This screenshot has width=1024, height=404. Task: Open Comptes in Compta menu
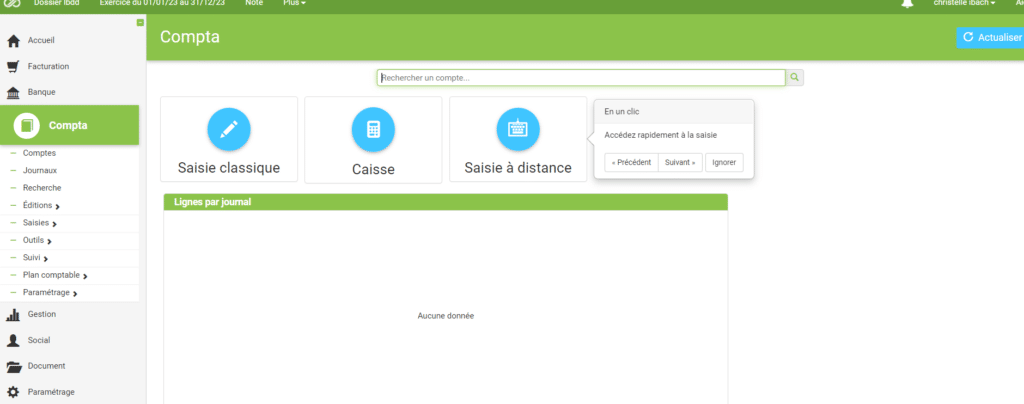(39, 153)
